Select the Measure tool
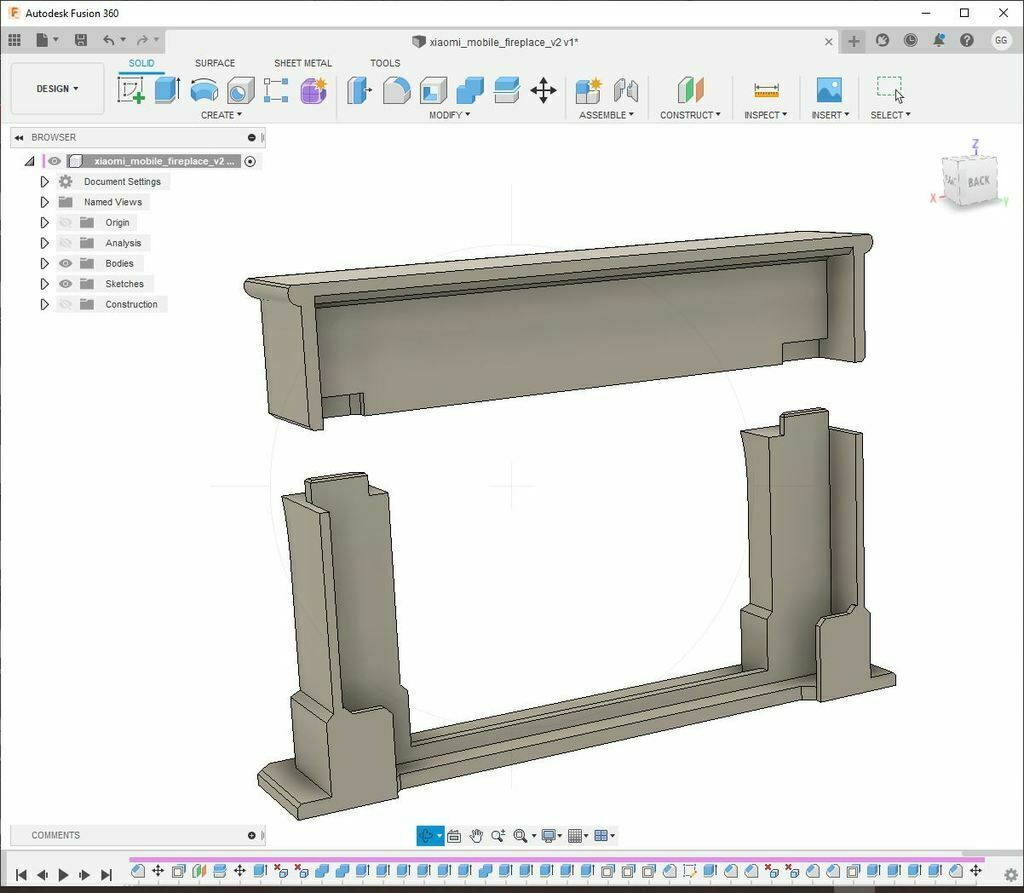The image size is (1024, 893). coord(766,90)
